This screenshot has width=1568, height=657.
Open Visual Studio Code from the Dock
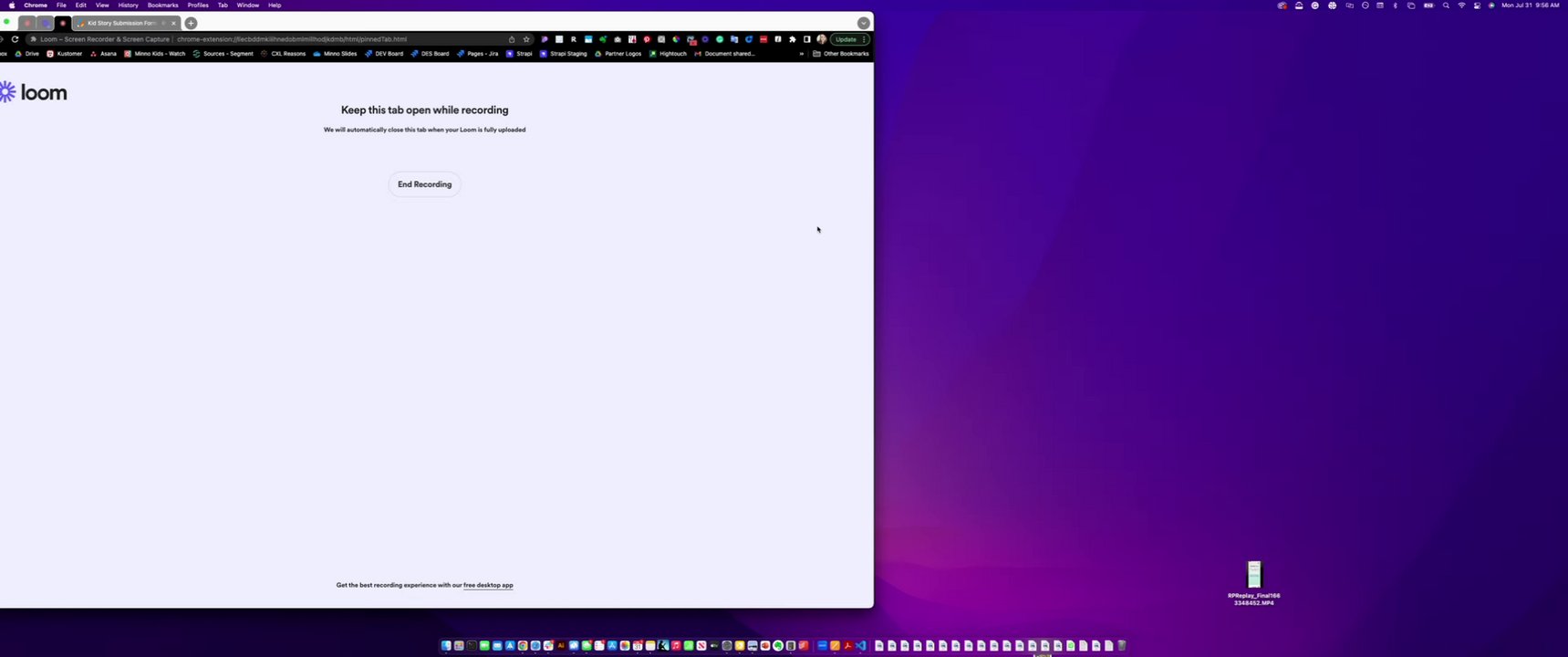[x=860, y=646]
